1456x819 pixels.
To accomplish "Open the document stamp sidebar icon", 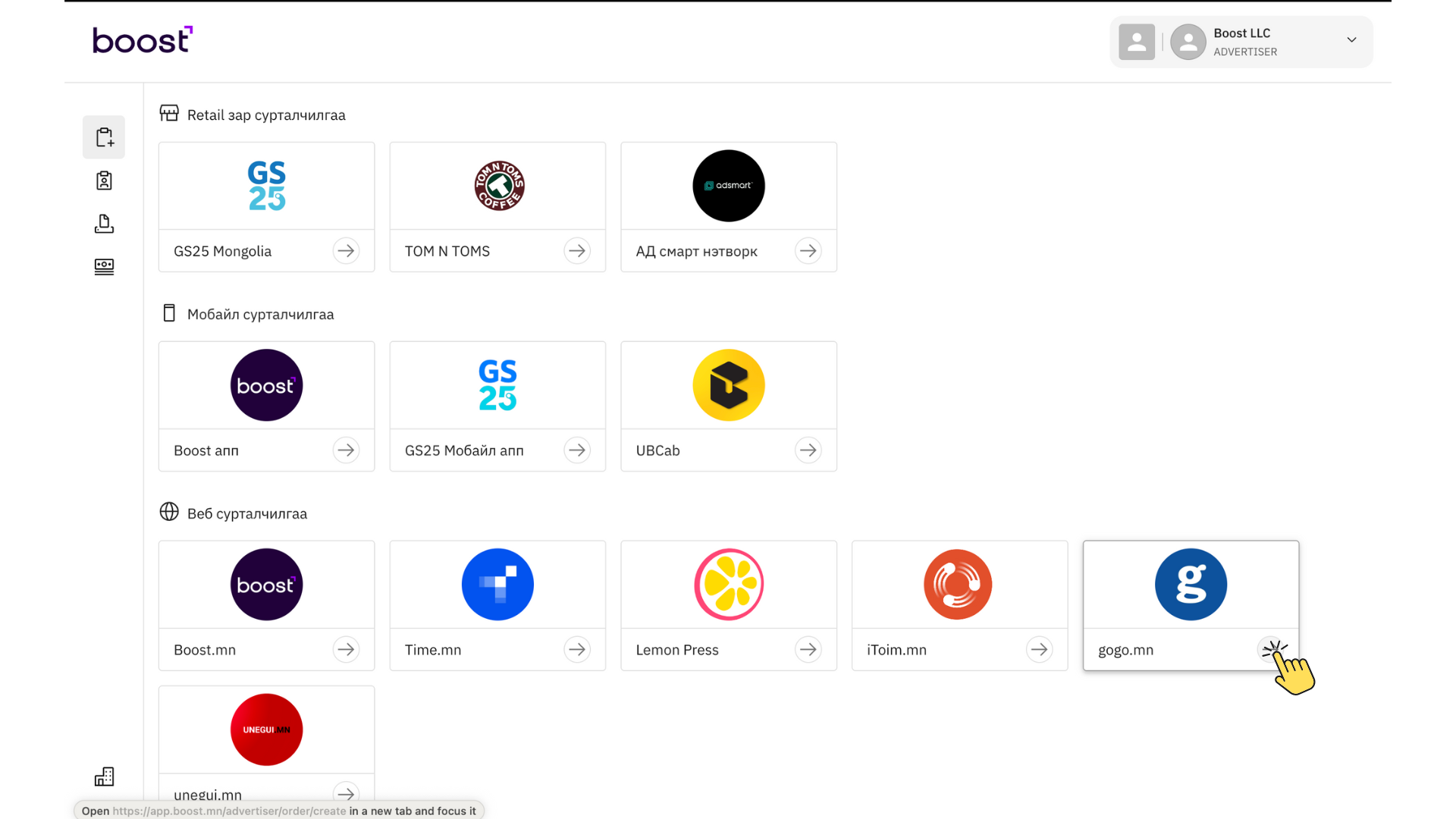I will click(104, 224).
